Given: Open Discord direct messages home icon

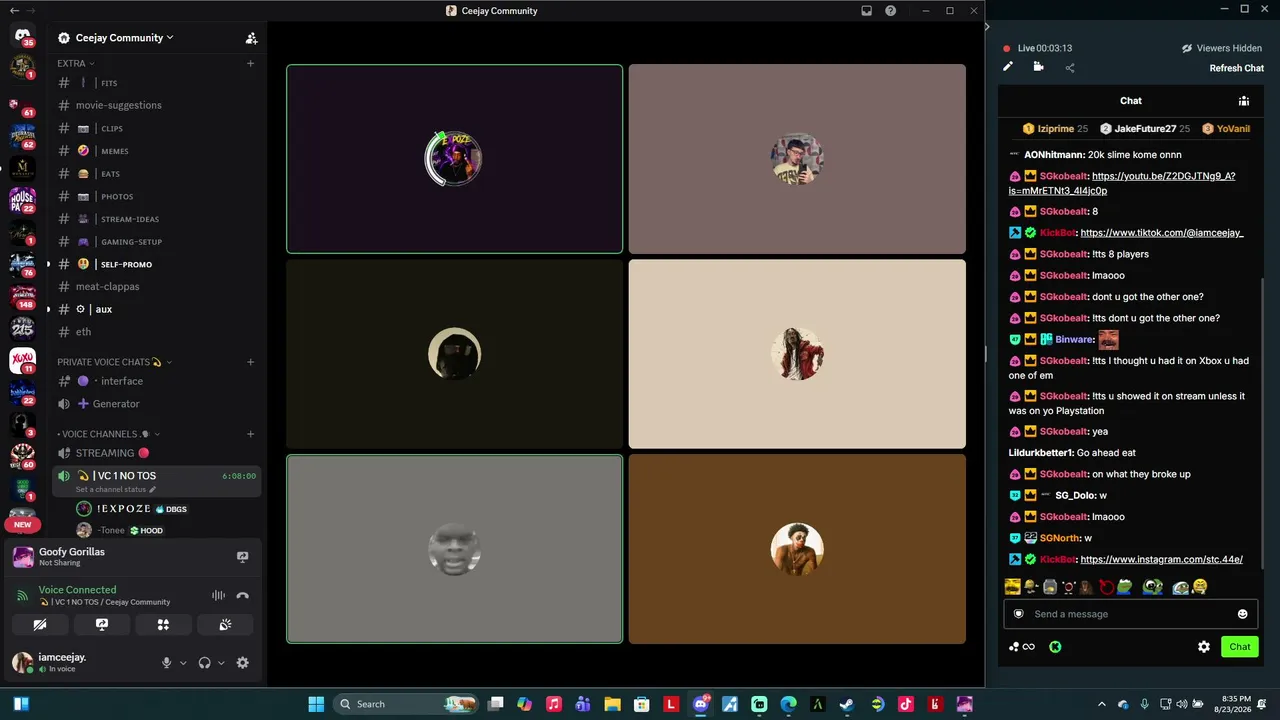Looking at the screenshot, I should 22,35.
